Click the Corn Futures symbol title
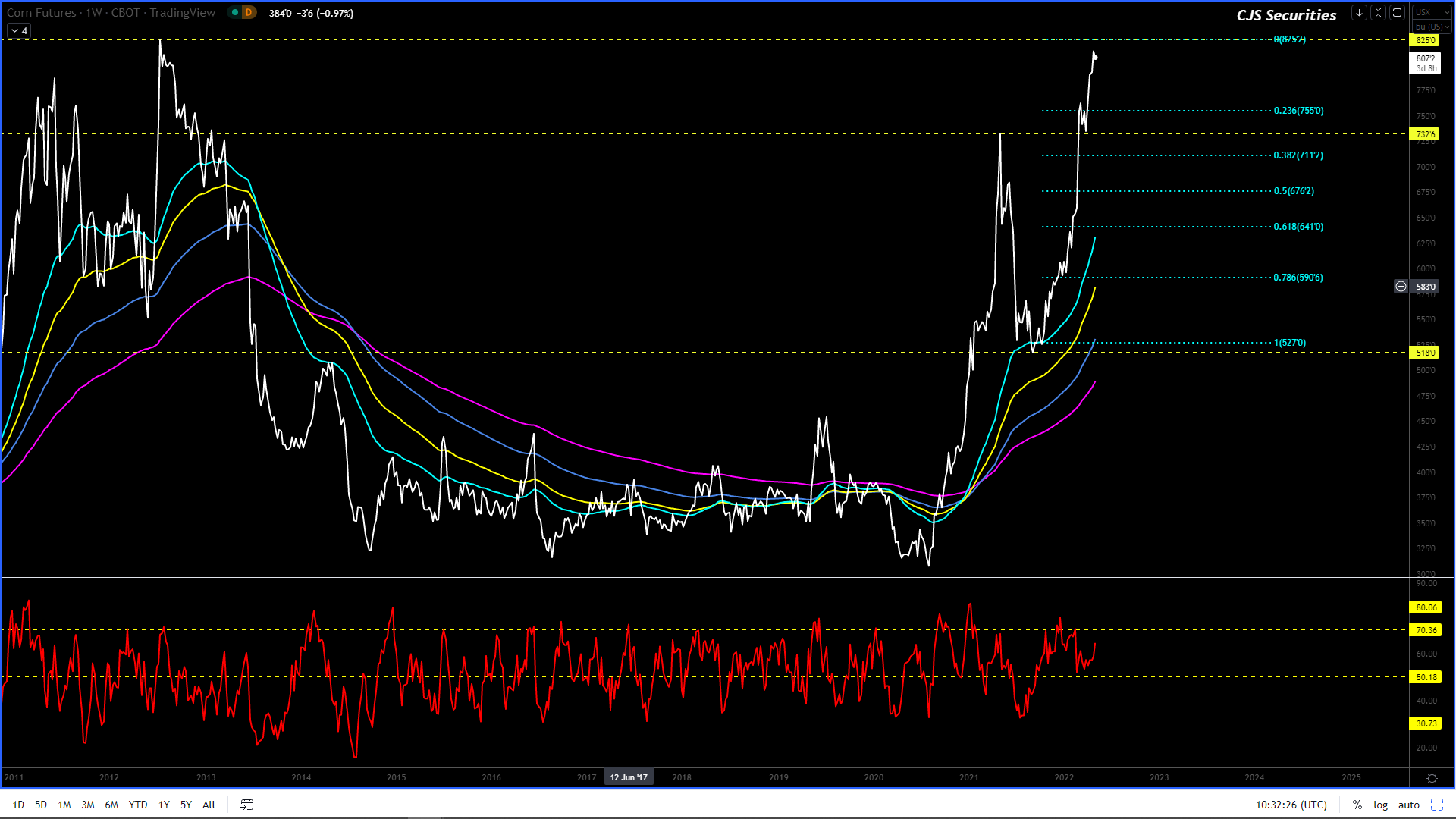Viewport: 1456px width, 819px height. click(x=42, y=13)
